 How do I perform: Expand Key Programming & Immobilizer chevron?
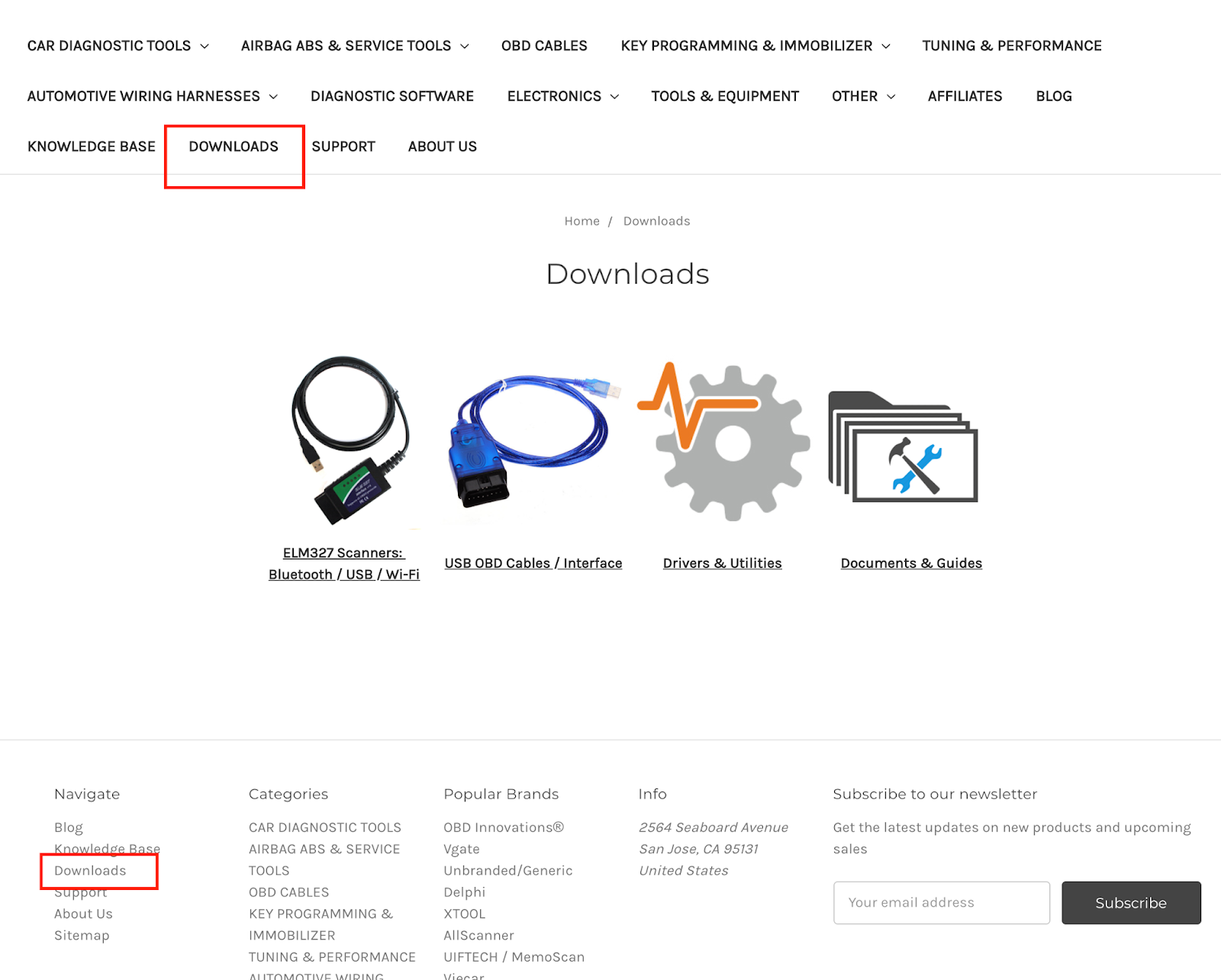(x=886, y=47)
